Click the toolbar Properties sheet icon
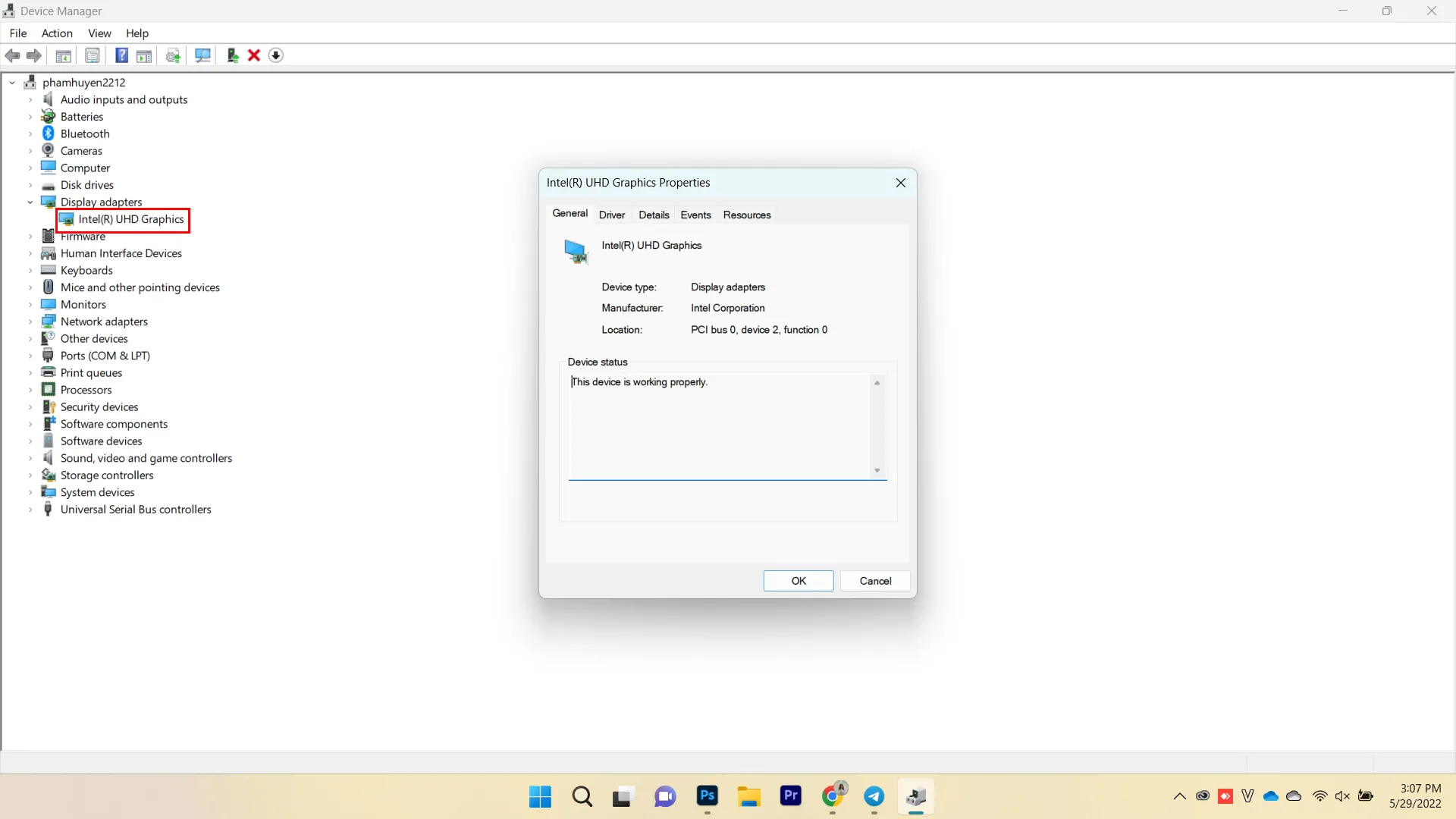Image resolution: width=1456 pixels, height=819 pixels. (x=93, y=55)
